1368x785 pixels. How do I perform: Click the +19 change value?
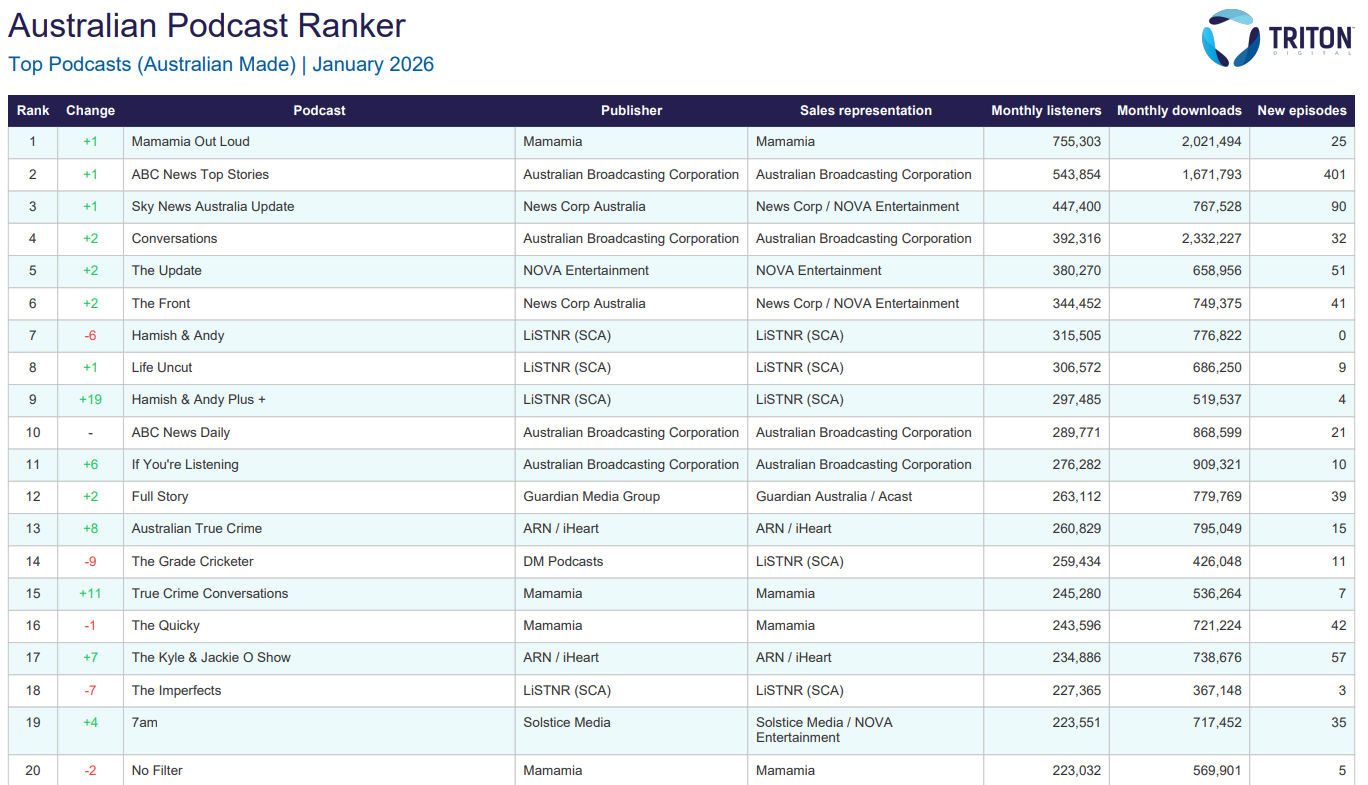click(x=90, y=399)
